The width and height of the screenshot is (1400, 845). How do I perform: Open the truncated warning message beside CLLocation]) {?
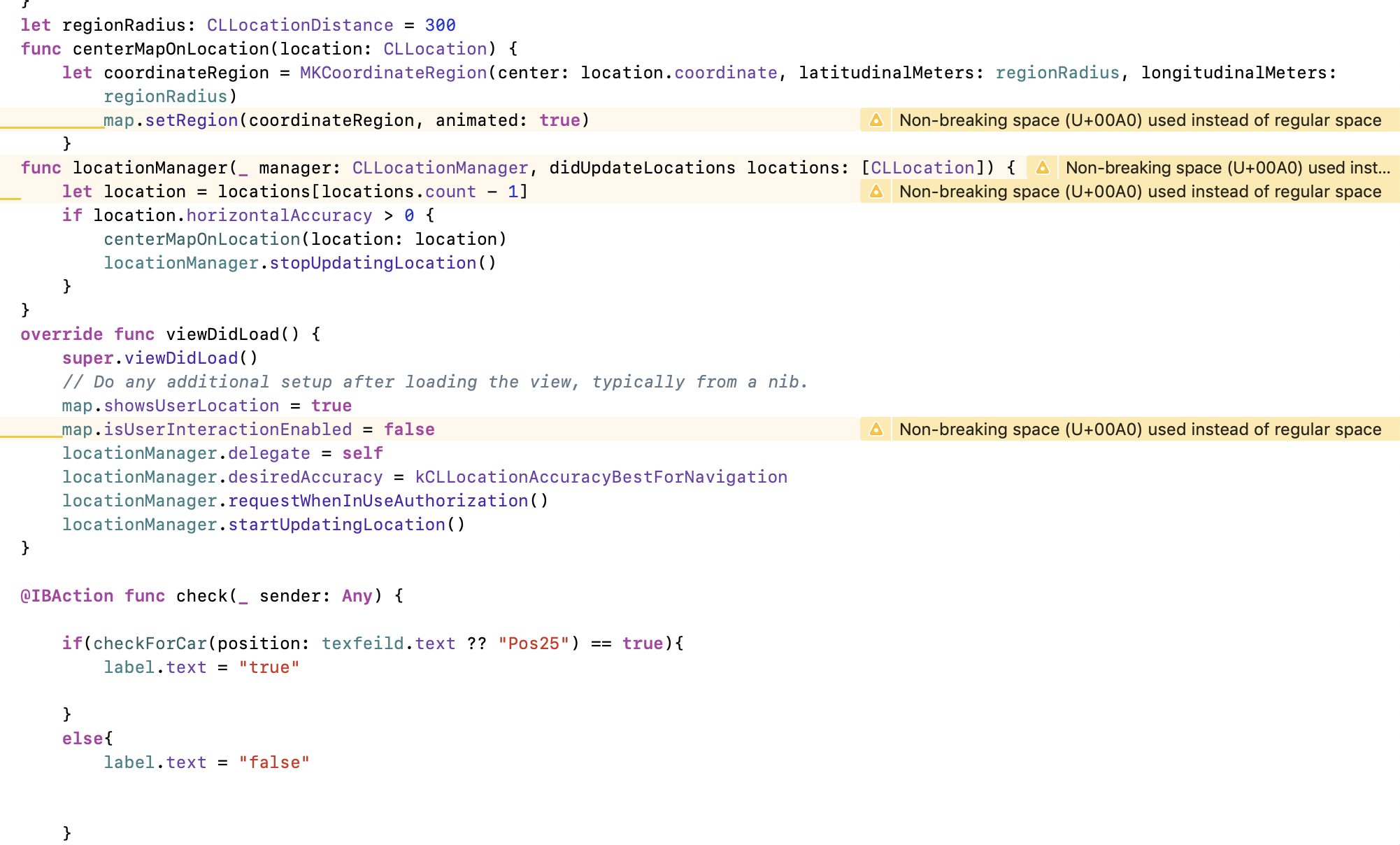tap(1227, 168)
